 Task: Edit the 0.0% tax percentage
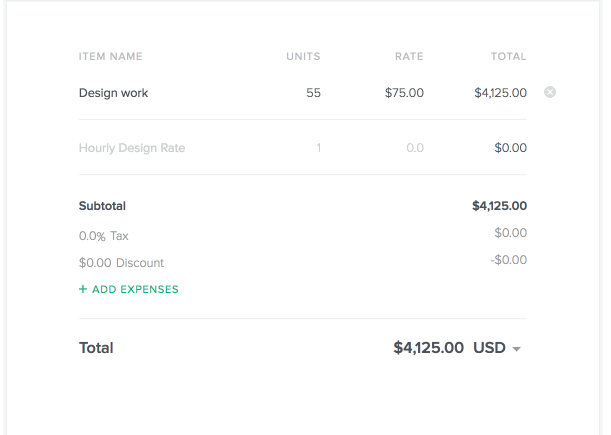[92, 236]
